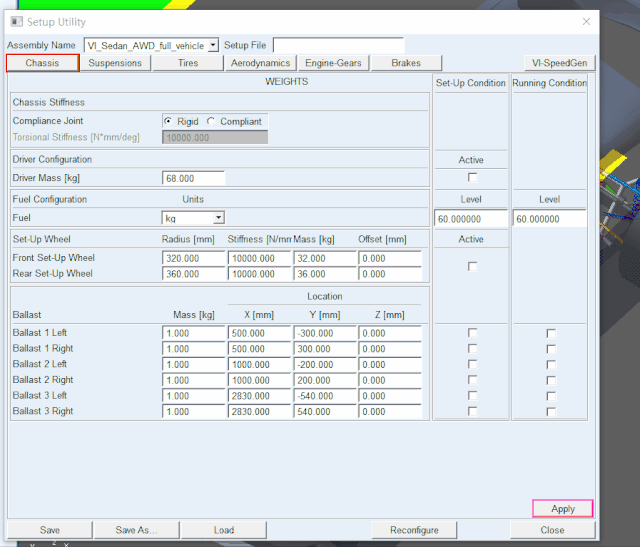Viewport: 640px width, 547px height.
Task: Edit the Ballast 2 Left mass field
Action: [193, 365]
